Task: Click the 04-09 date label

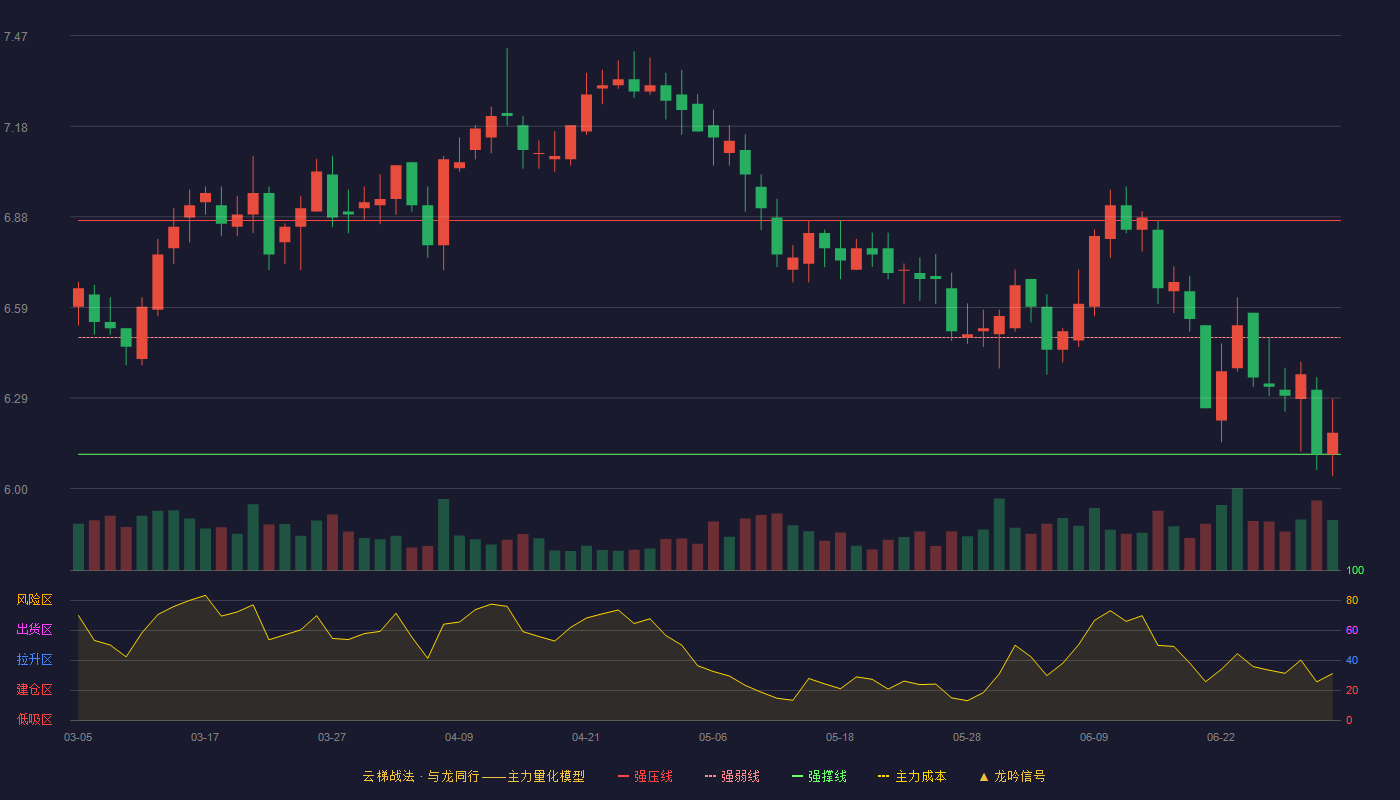Action: 459,737
